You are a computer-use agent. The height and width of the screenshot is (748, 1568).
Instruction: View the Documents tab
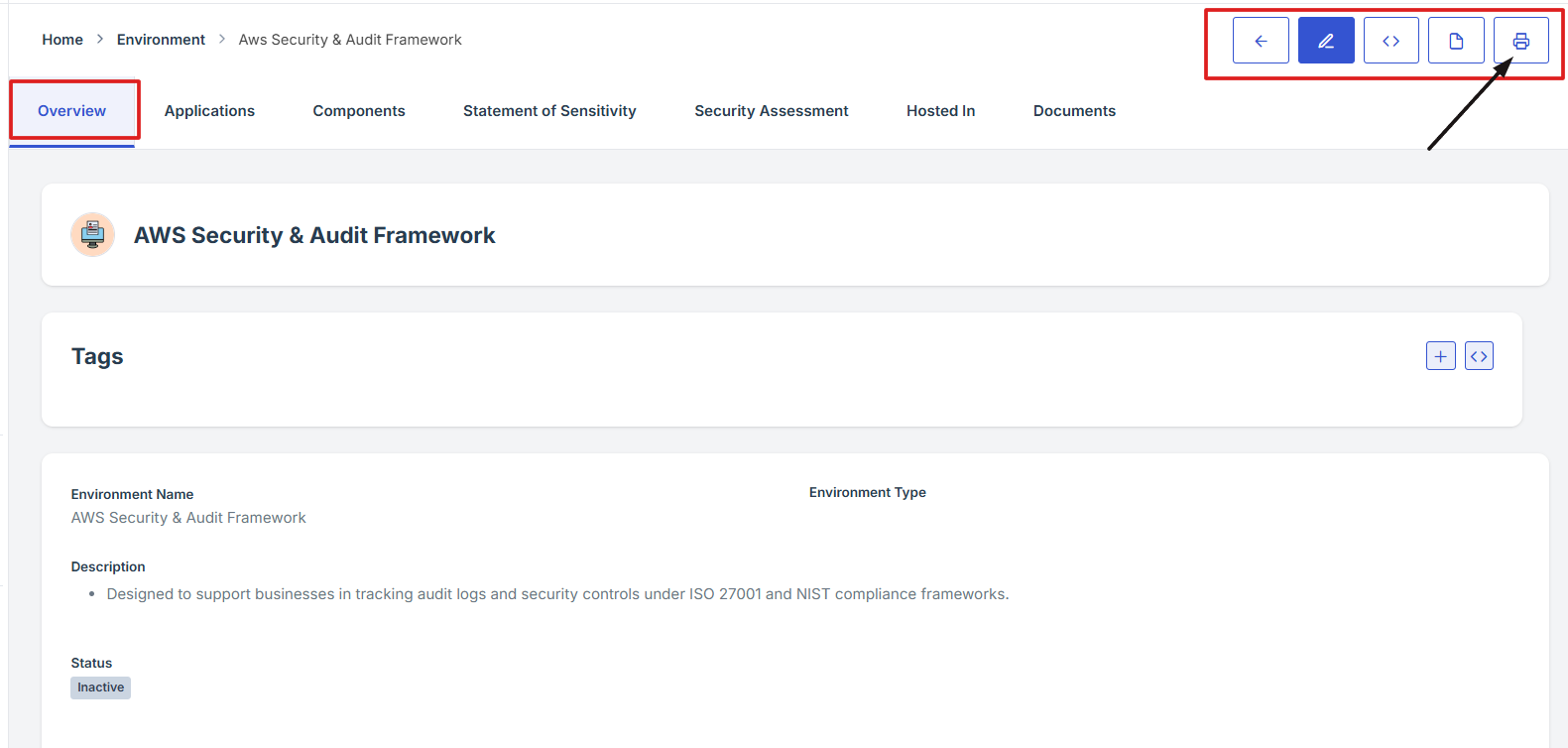coord(1074,111)
